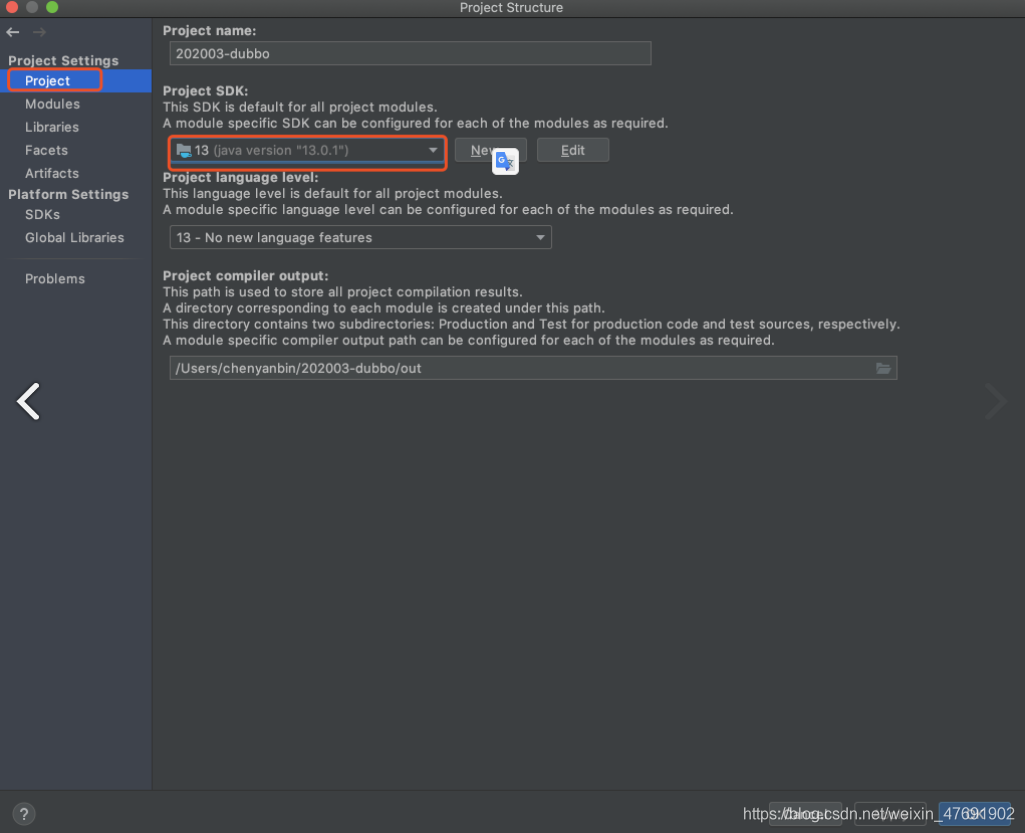This screenshot has height=833, width=1025.
Task: Browse for compiler output folder icon
Action: (x=883, y=369)
